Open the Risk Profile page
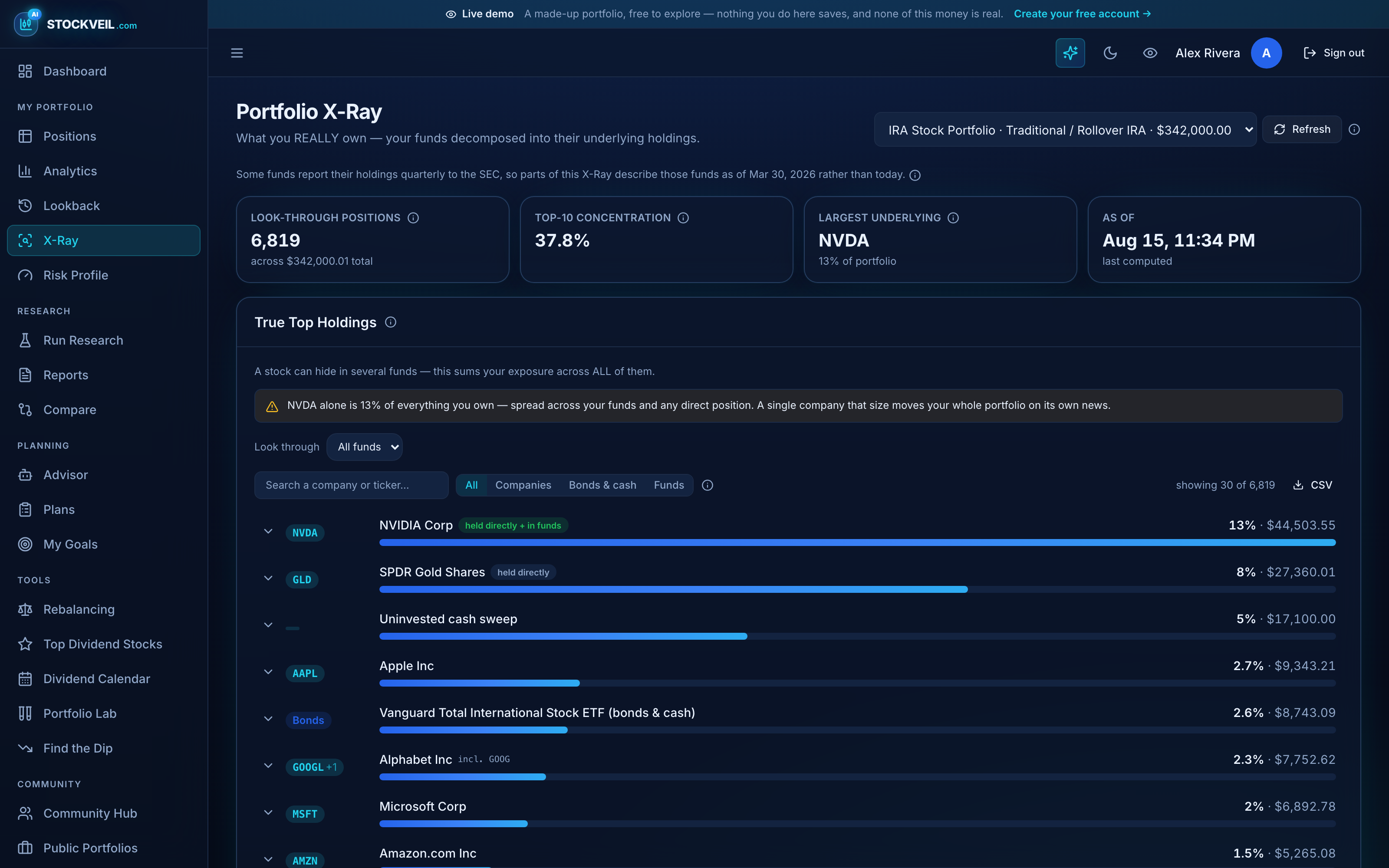 tap(103, 275)
